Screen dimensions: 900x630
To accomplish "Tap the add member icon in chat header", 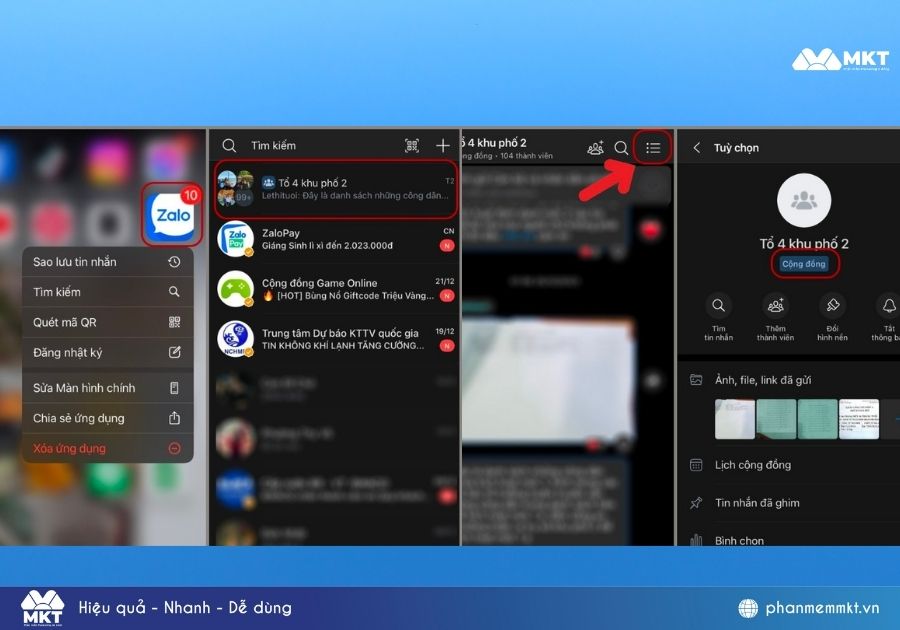I will (596, 148).
